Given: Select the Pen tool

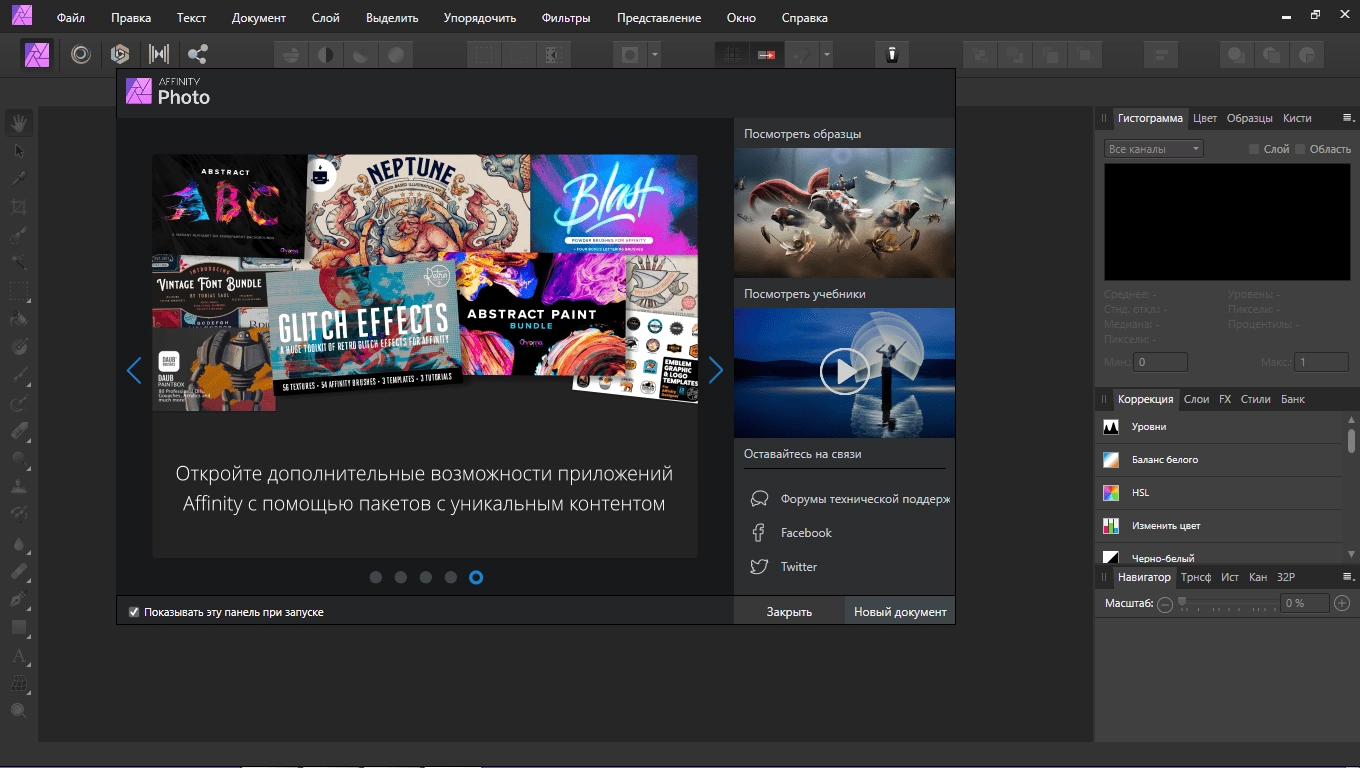Looking at the screenshot, I should click(19, 600).
